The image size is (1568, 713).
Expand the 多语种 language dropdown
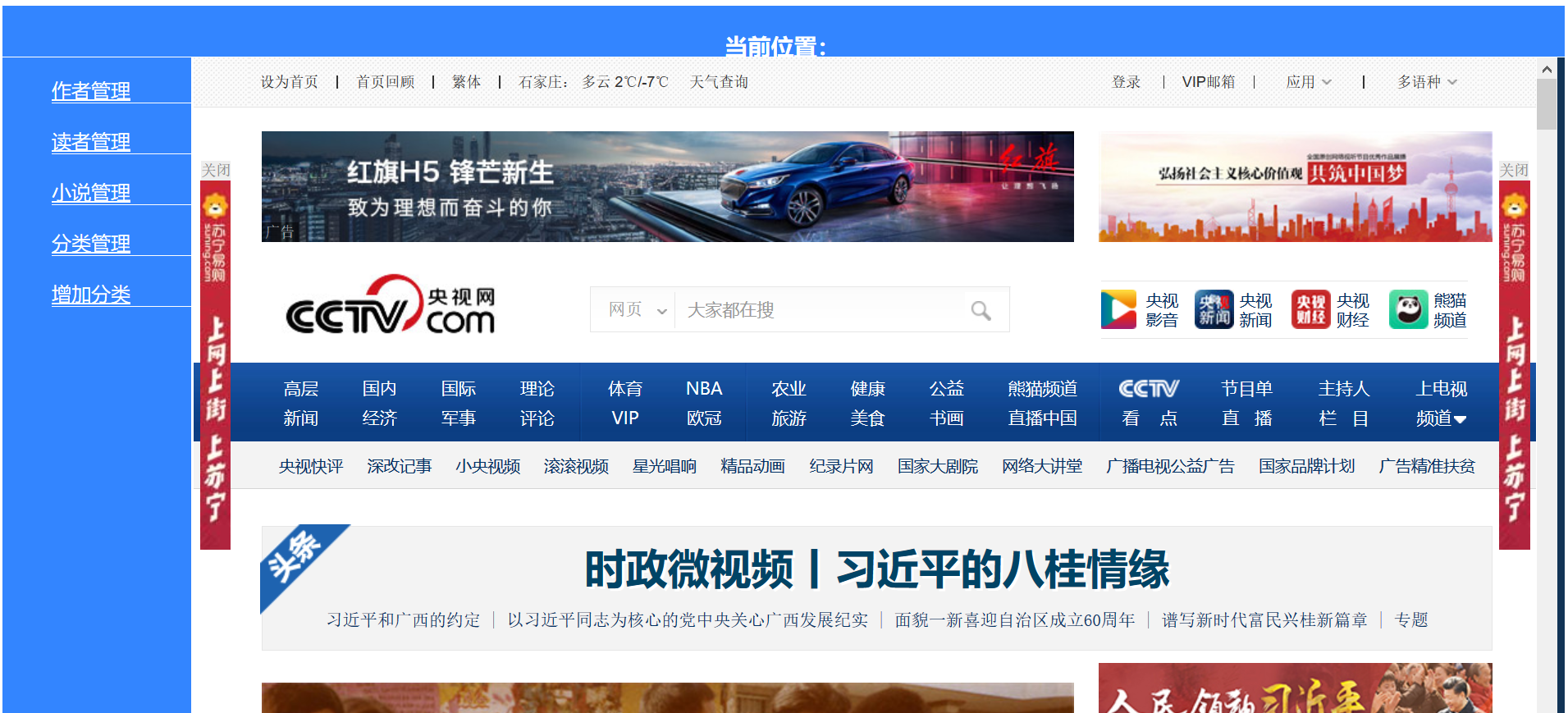pyautogui.click(x=1428, y=82)
